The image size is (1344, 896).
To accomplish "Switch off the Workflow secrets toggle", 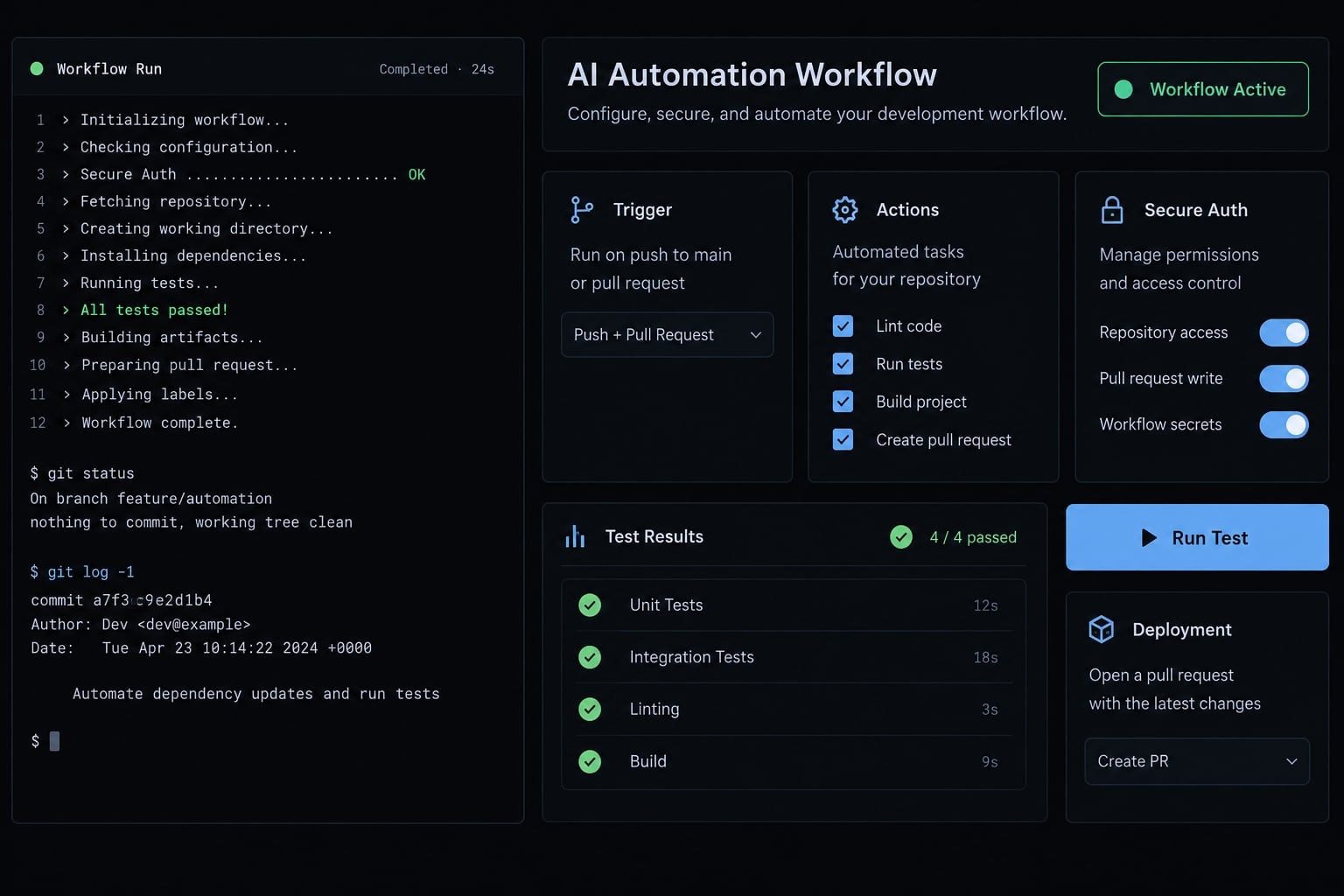I will coord(1284,424).
